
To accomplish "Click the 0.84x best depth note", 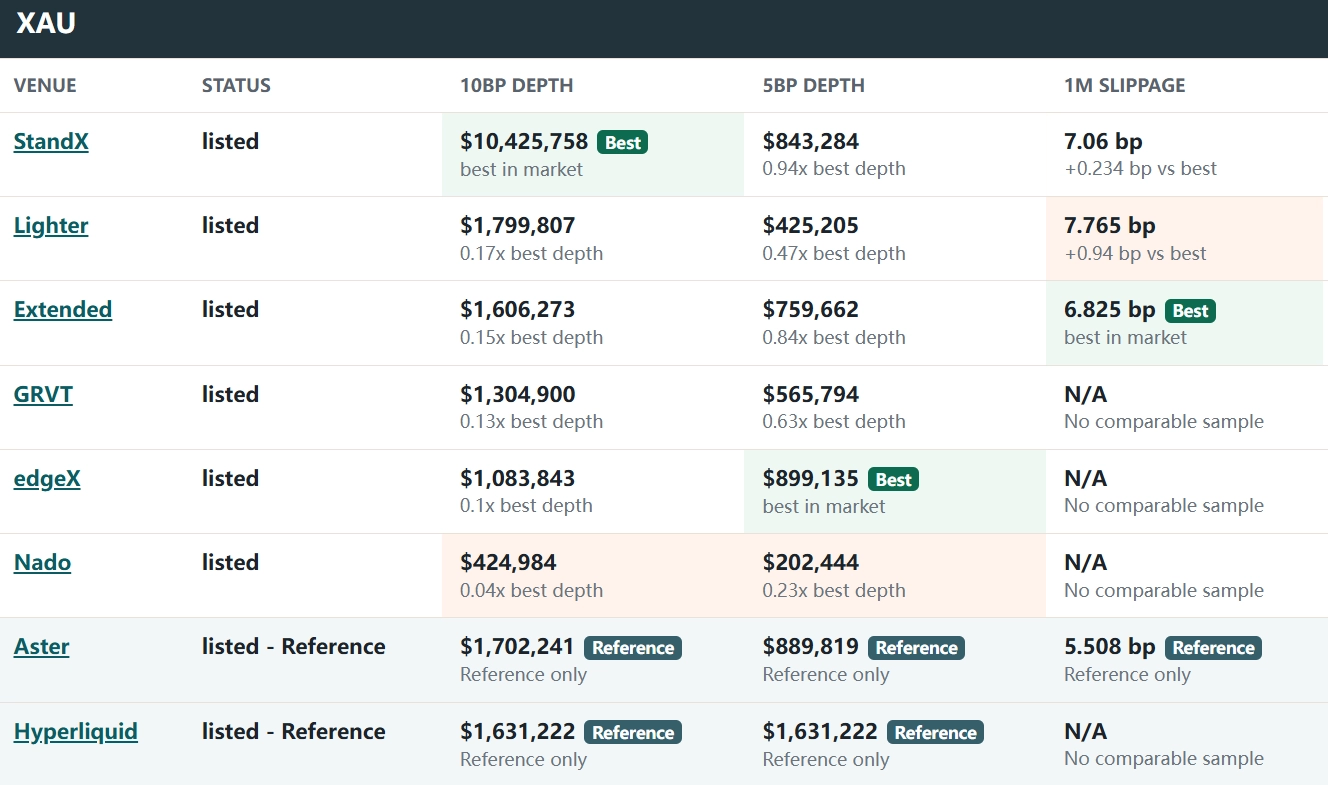I will 834,337.
